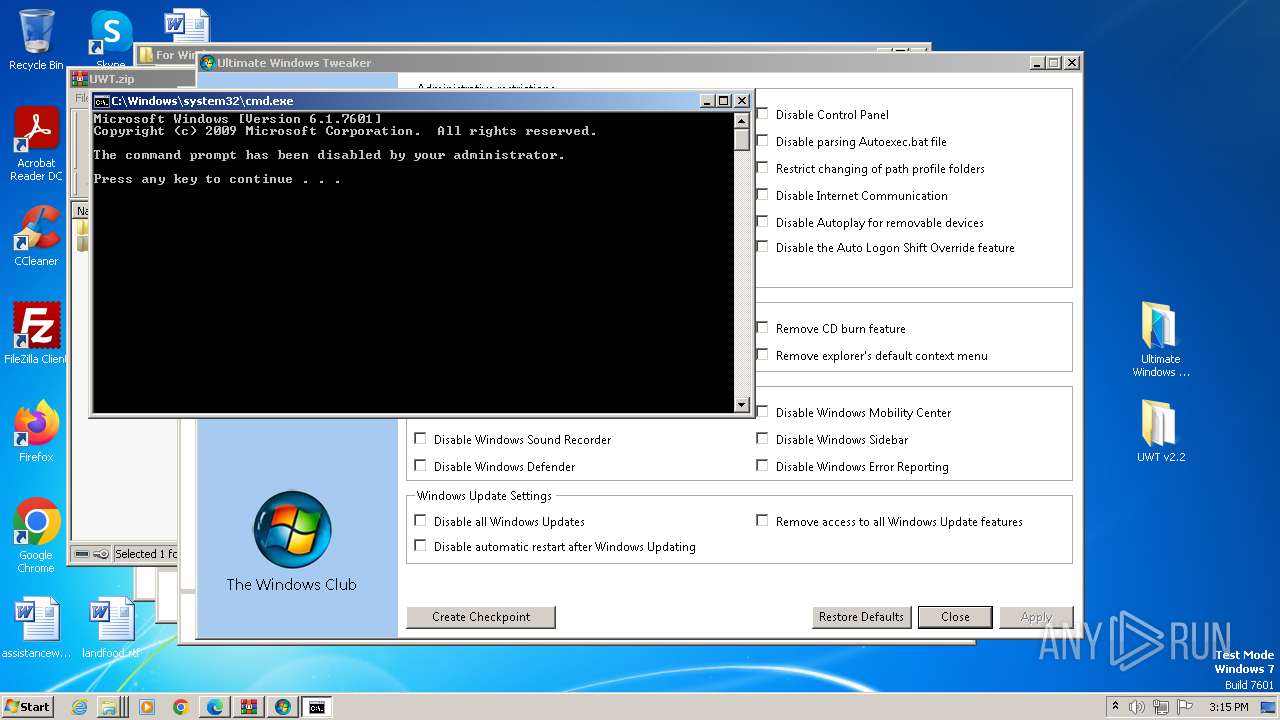Open Google Chrome desktop icon

point(36,535)
